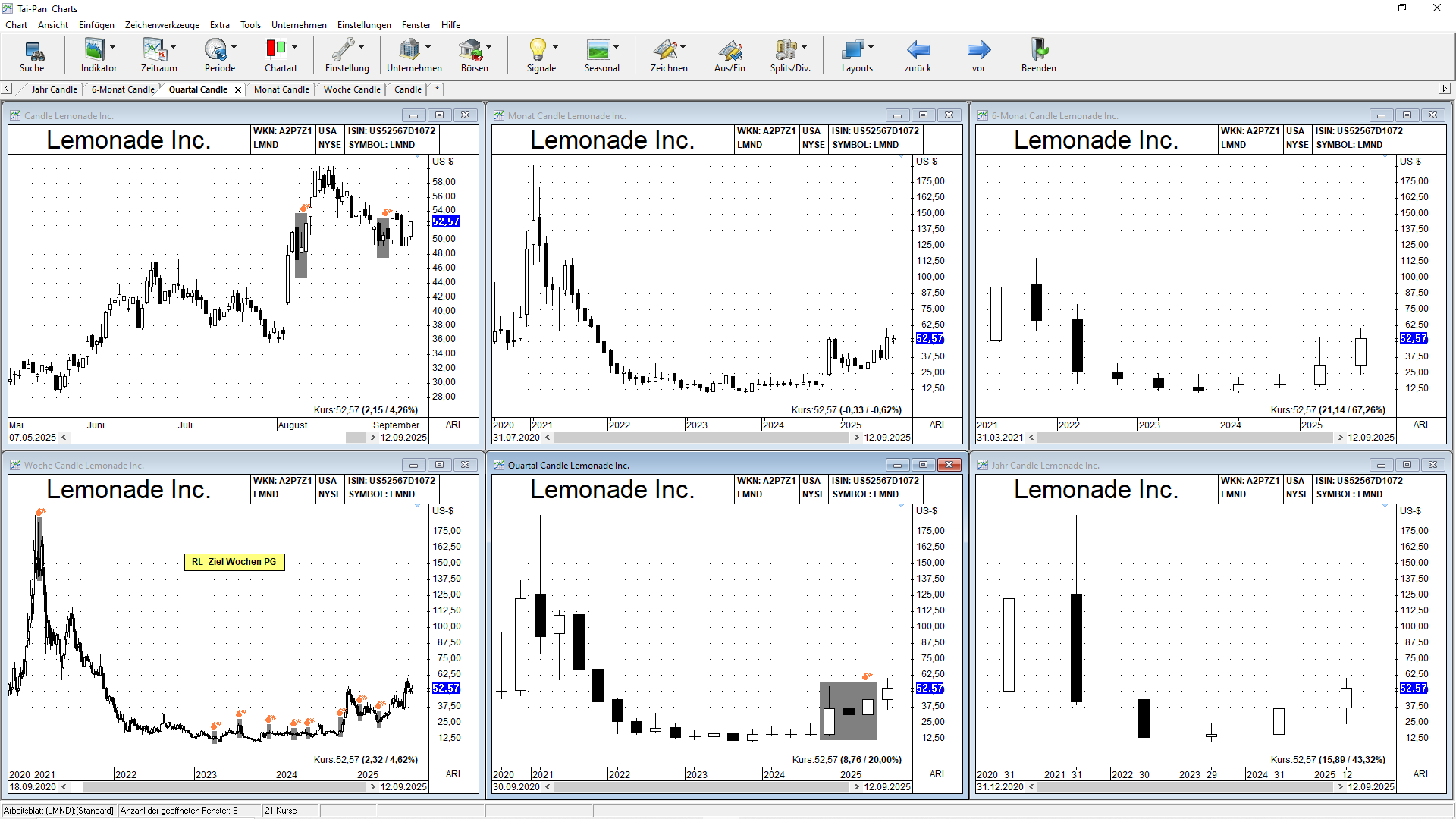
Task: Toggle ARI scale in Jahr Candle chart
Action: coord(1420,774)
